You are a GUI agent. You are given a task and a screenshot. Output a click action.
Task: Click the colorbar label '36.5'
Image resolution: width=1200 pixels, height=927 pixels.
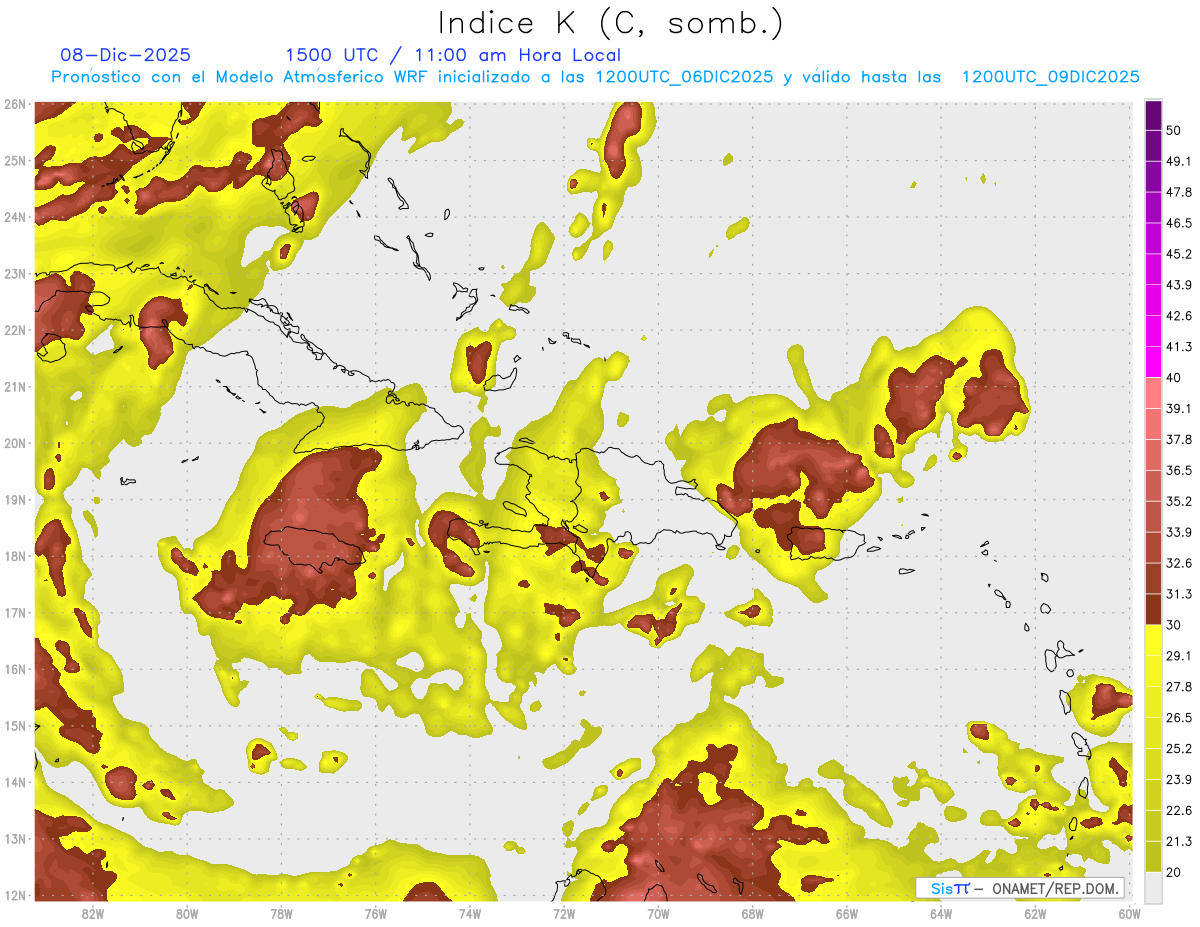click(1178, 470)
